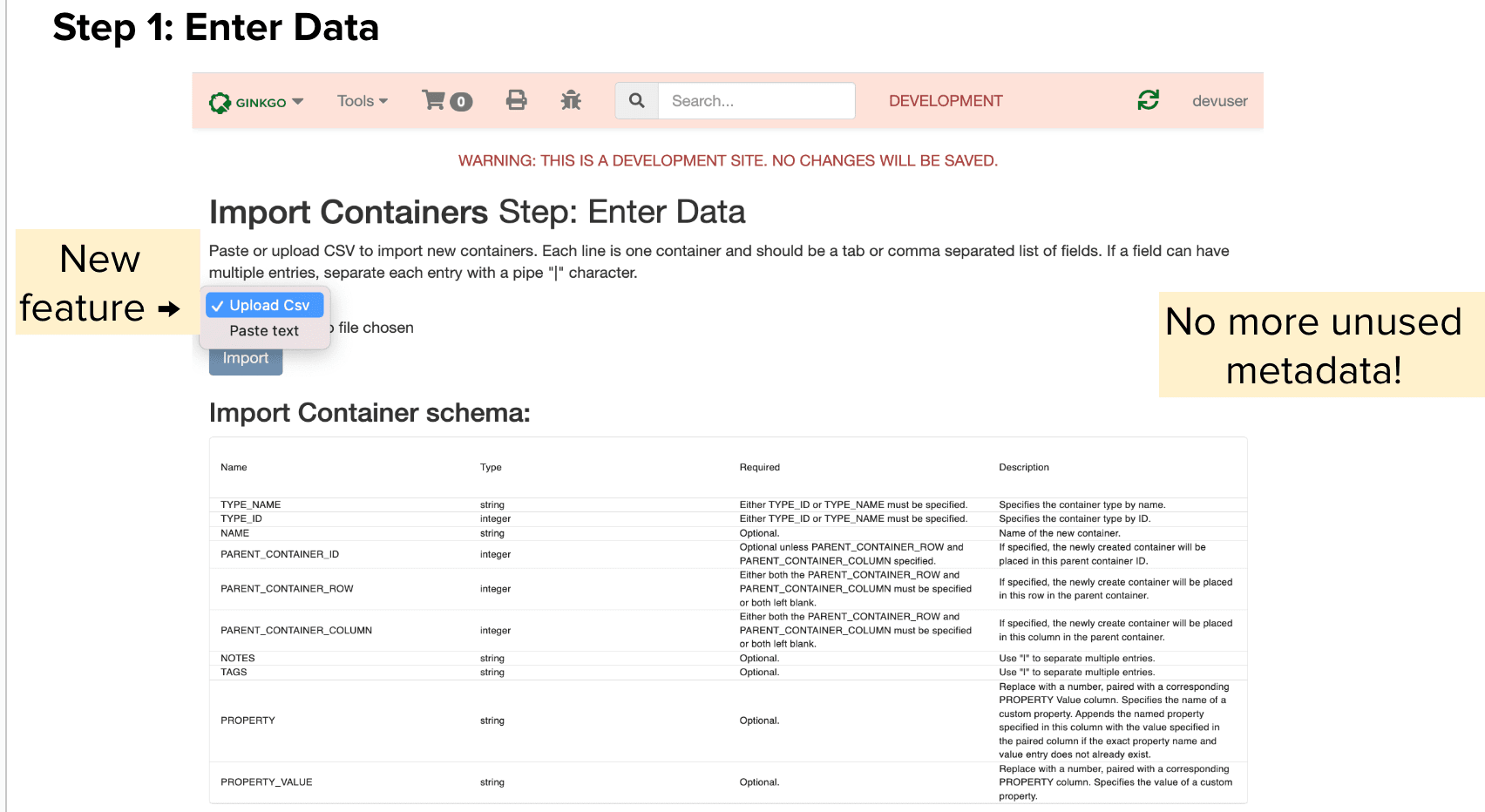Open the bug report icon
The width and height of the screenshot is (1485, 812).
pyautogui.click(x=571, y=100)
